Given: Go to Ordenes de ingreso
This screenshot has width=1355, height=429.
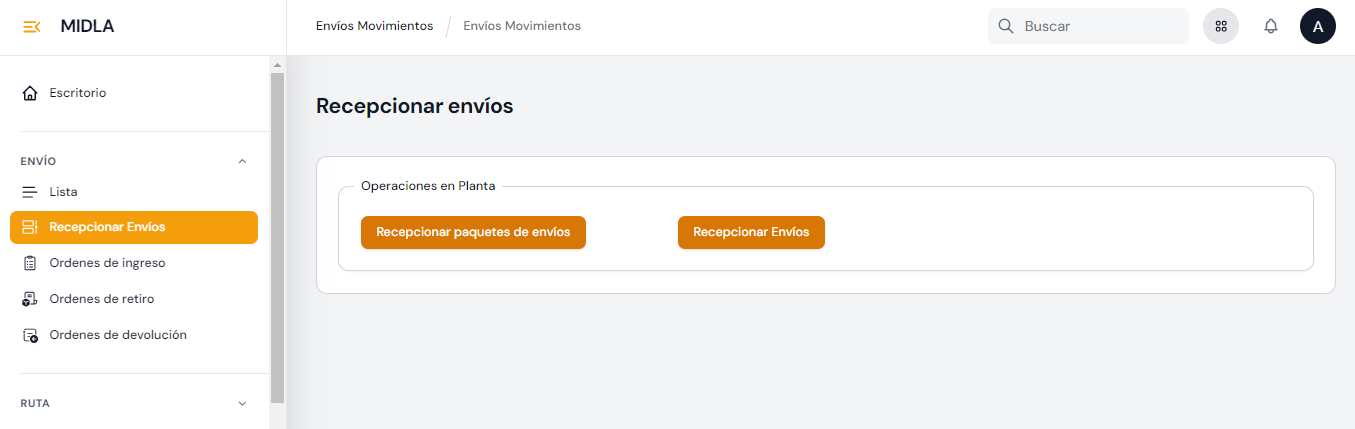Looking at the screenshot, I should pyautogui.click(x=107, y=263).
